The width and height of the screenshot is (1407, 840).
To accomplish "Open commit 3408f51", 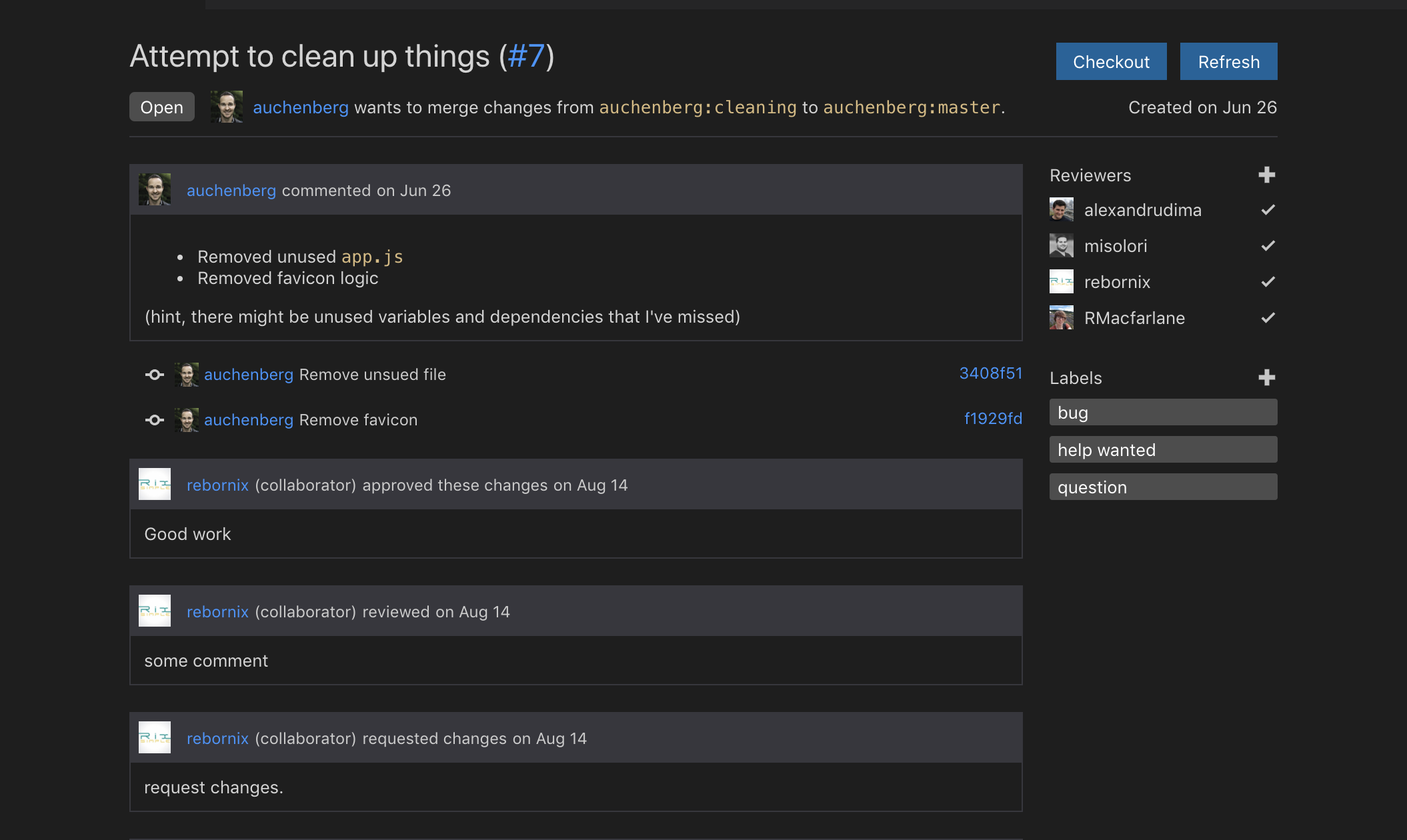I will point(991,373).
